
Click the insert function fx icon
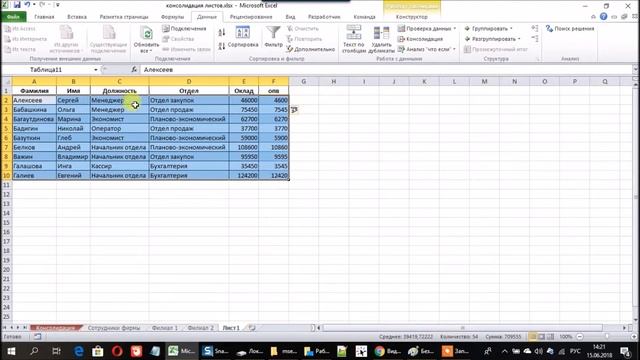(x=134, y=70)
